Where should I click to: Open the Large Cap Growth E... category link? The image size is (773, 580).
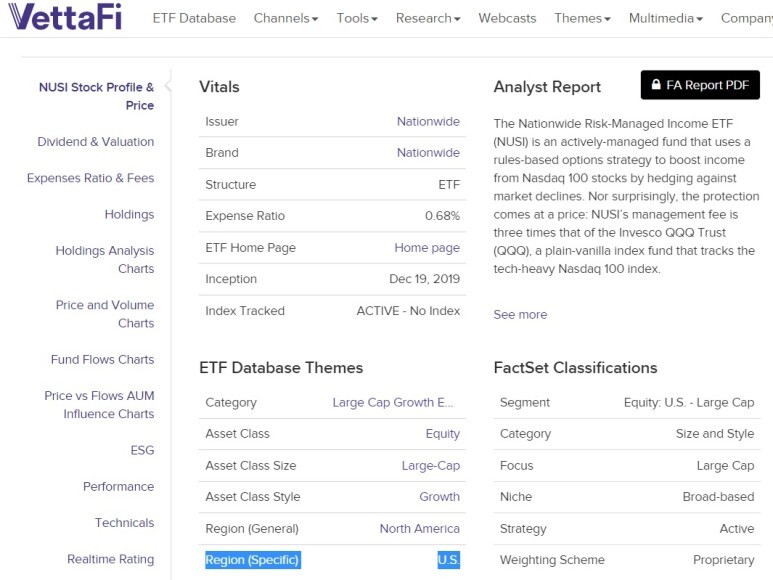point(393,403)
